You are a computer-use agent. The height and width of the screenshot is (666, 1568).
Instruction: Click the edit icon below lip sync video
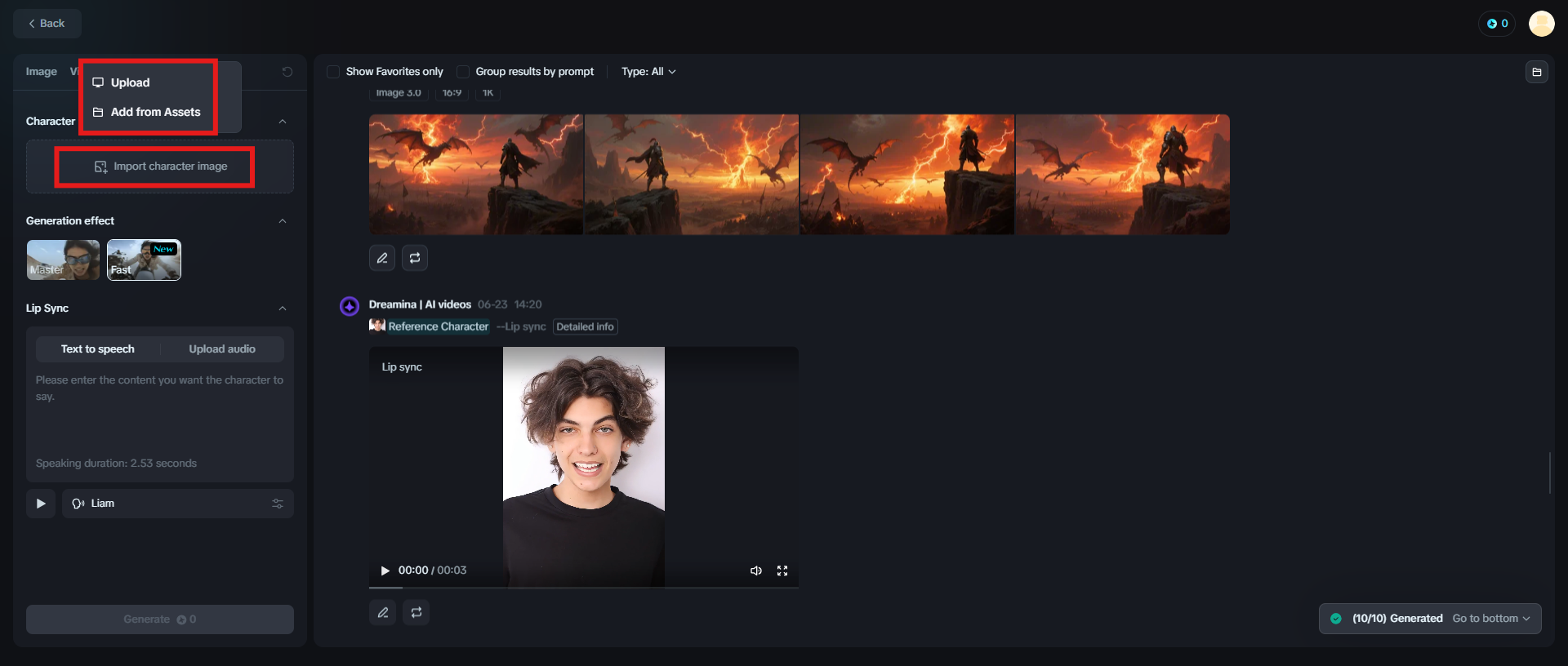point(382,612)
